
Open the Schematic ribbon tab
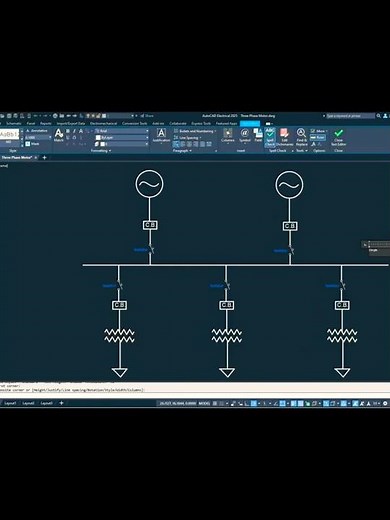pyautogui.click(x=14, y=123)
